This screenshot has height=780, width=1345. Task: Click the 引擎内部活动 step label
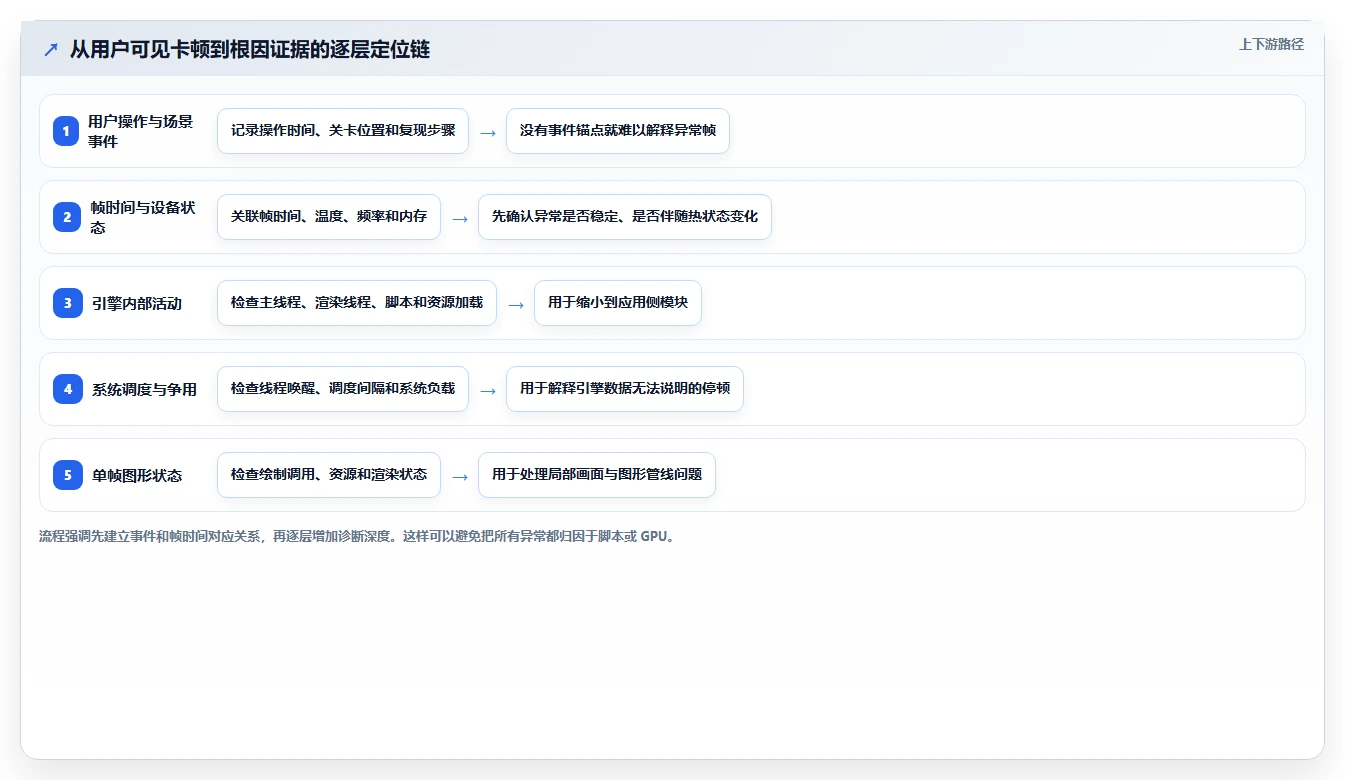[x=137, y=303]
